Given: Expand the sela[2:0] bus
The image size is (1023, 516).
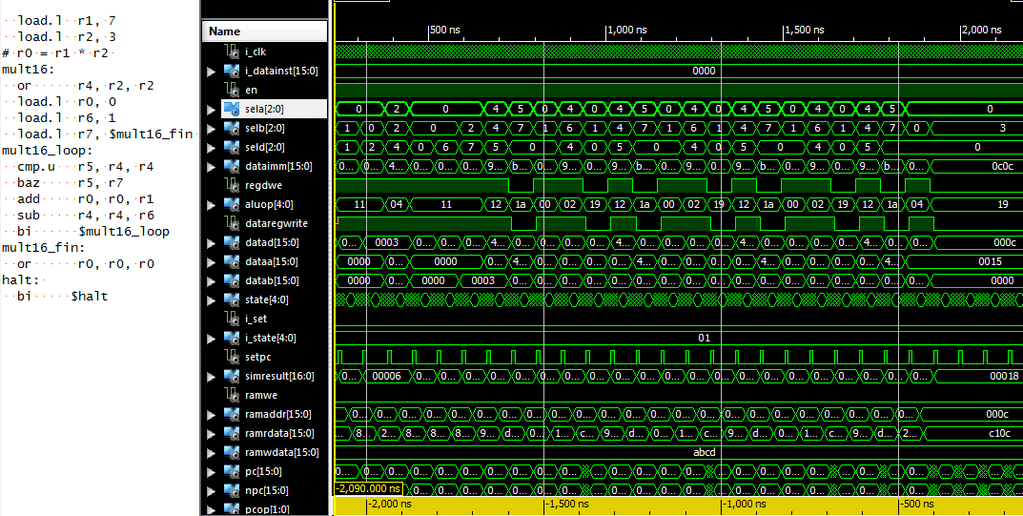Looking at the screenshot, I should point(211,110).
